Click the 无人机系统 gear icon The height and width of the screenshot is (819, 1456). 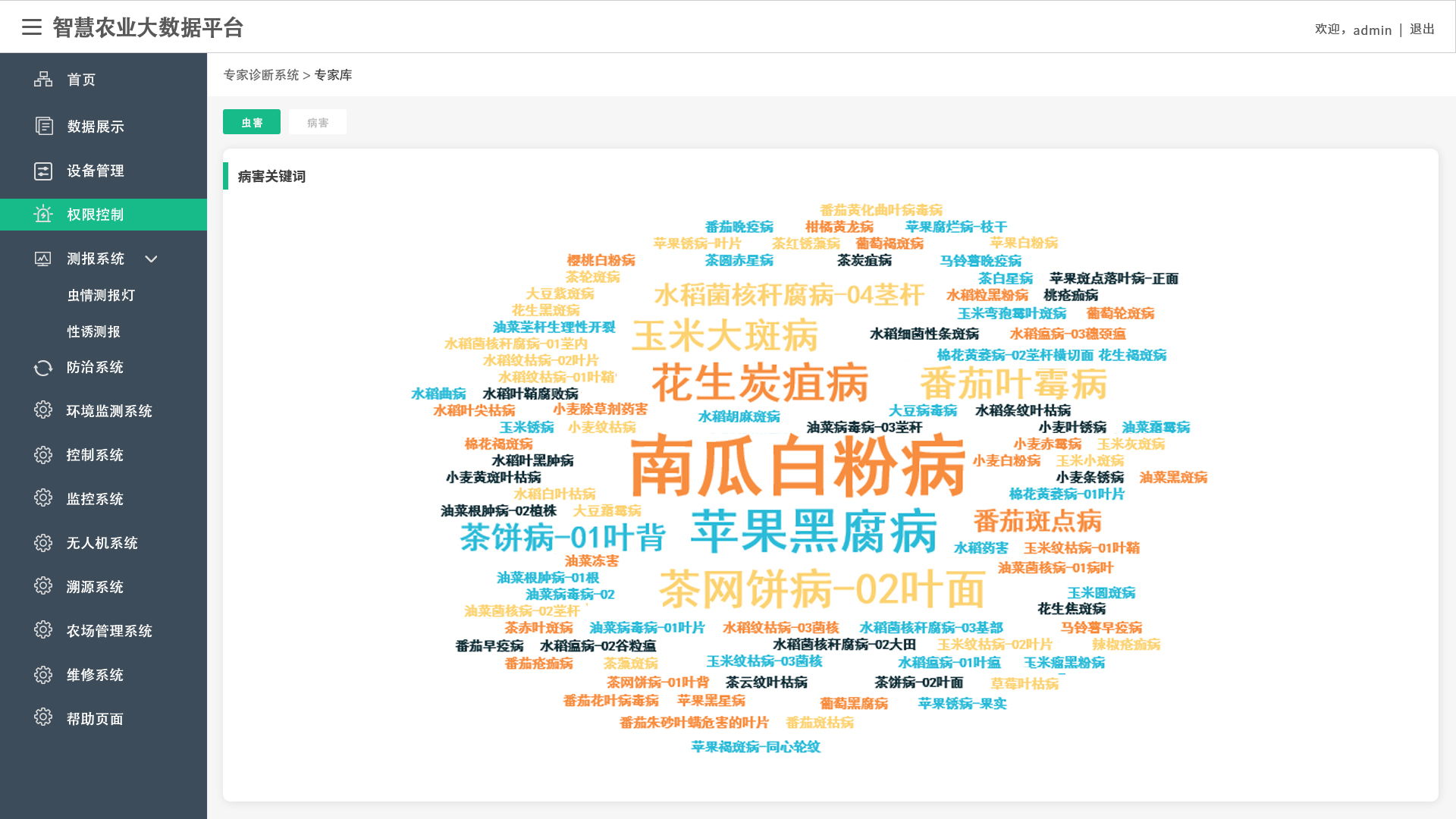pyautogui.click(x=43, y=543)
